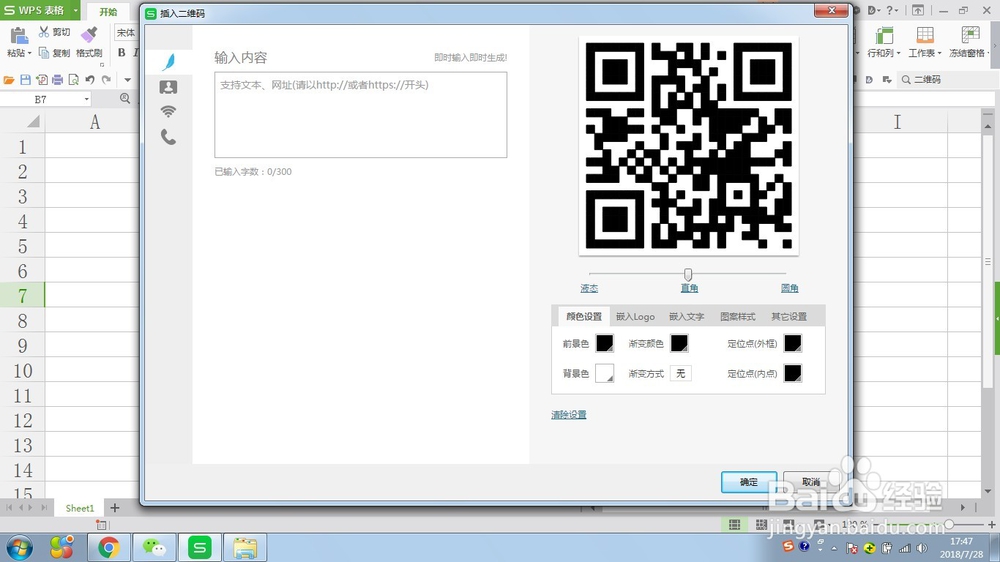Open the 定位点(内点) color swatch
Screen dimensions: 1000x562
[793, 373]
